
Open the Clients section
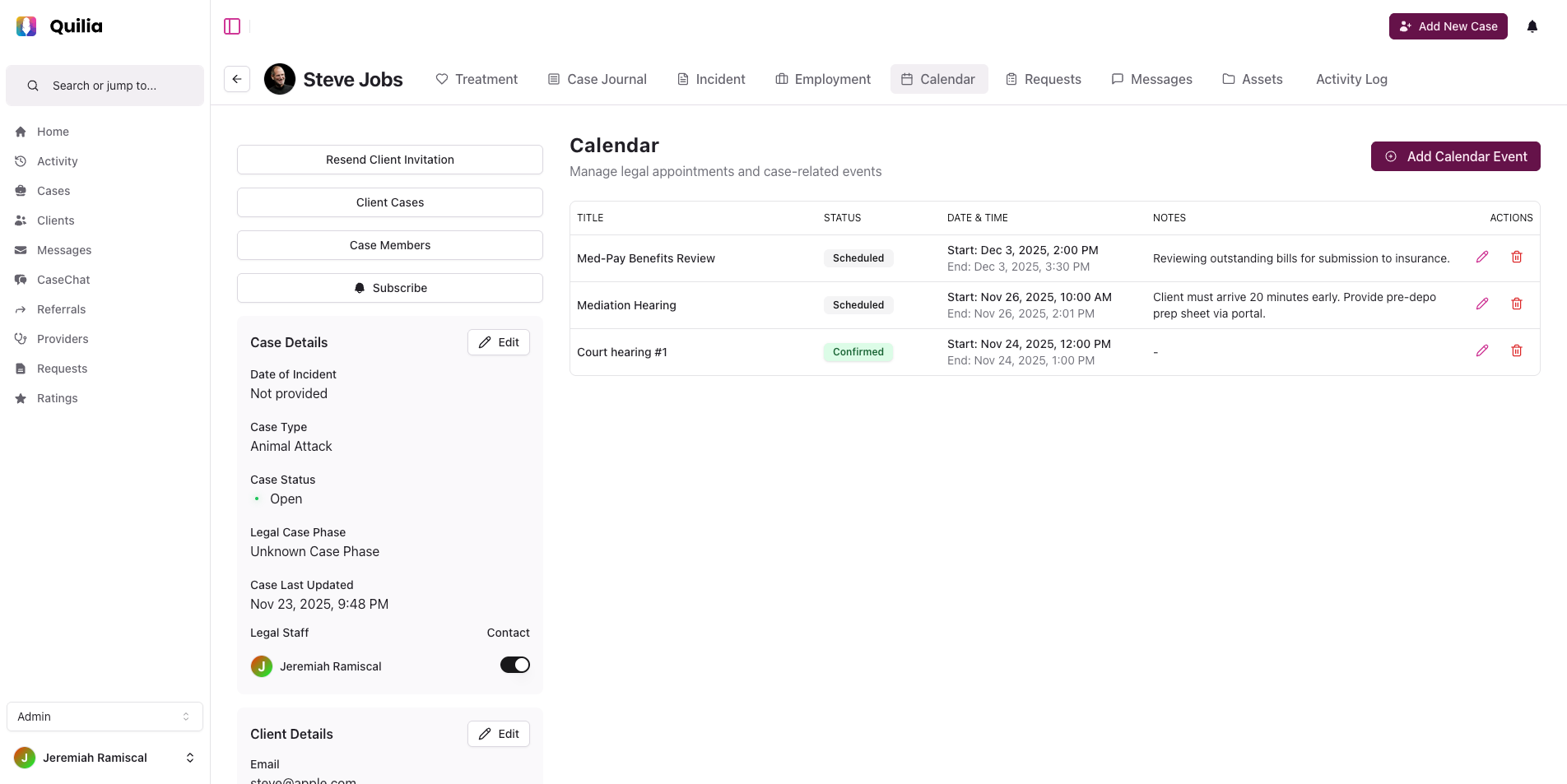point(55,220)
